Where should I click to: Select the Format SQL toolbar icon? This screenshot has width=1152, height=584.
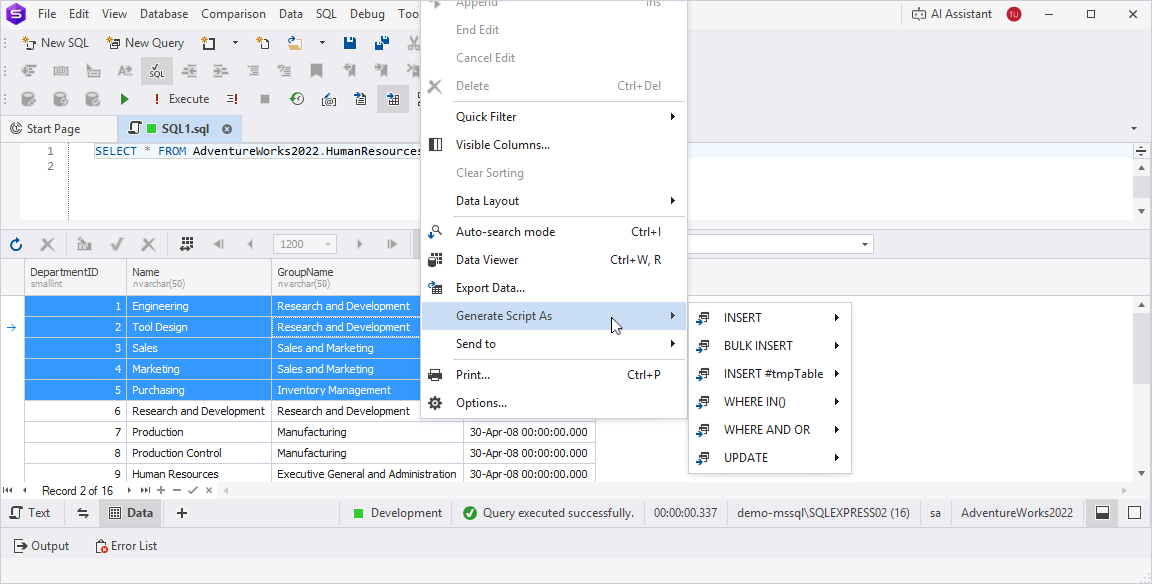click(156, 71)
